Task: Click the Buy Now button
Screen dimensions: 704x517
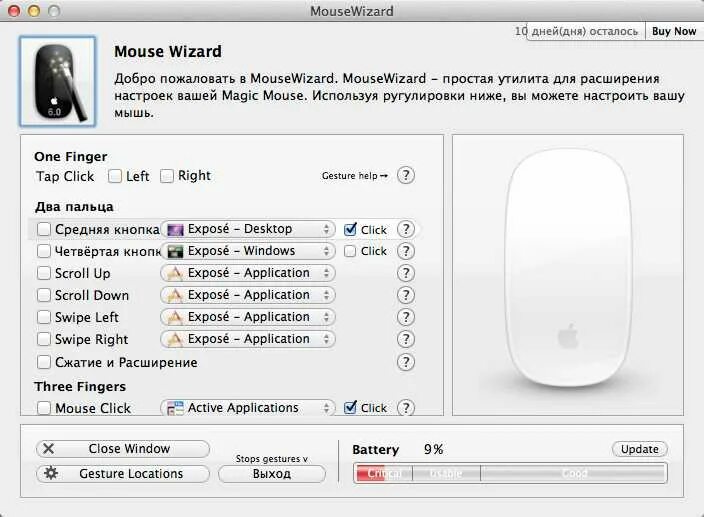Action: 674,31
